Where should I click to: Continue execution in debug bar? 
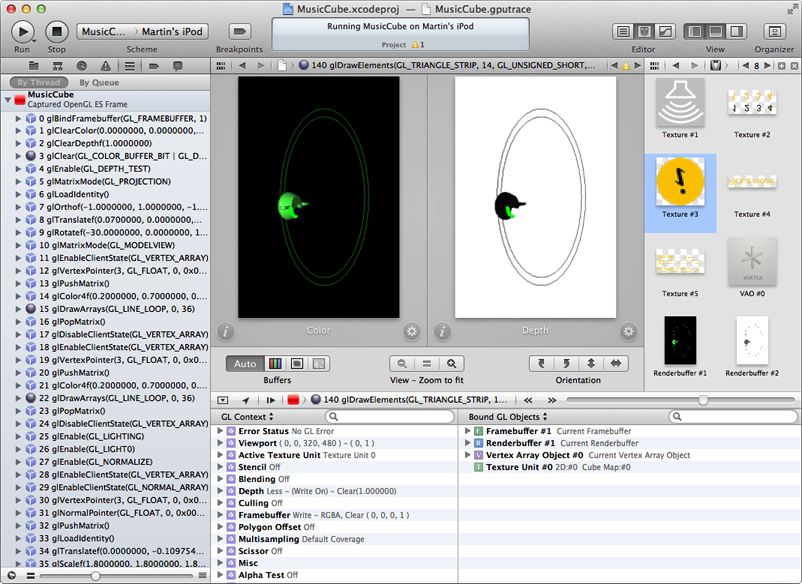pyautogui.click(x=271, y=400)
